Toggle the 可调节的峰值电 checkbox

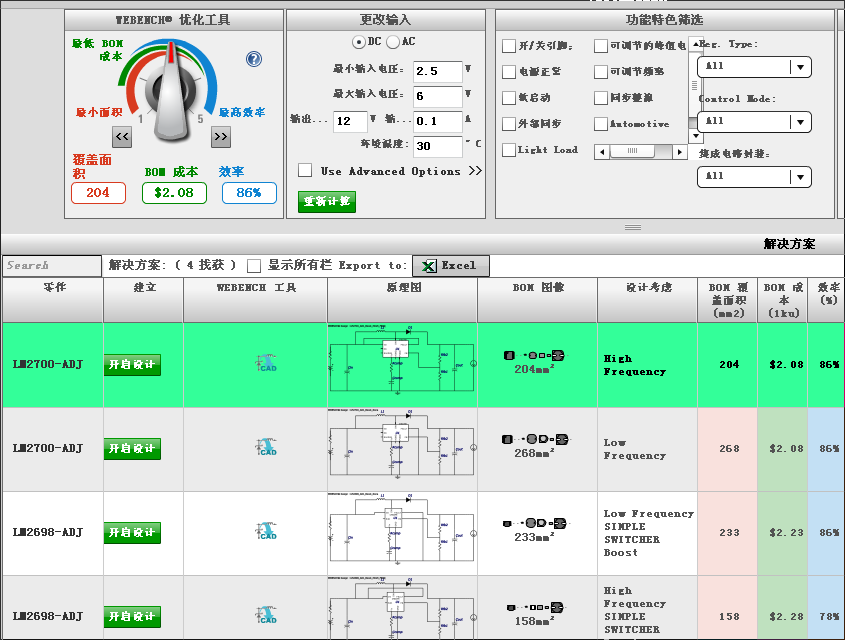click(601, 46)
